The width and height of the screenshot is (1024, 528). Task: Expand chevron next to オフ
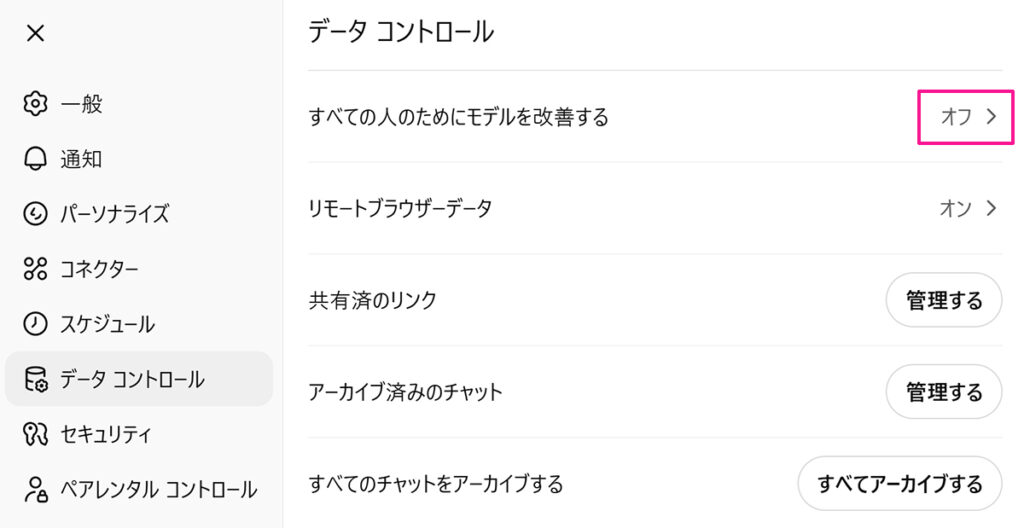992,117
